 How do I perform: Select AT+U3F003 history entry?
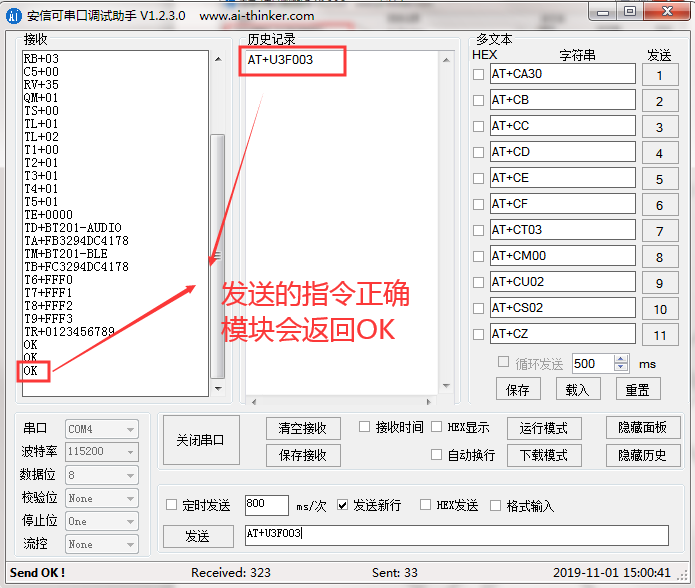point(280,60)
